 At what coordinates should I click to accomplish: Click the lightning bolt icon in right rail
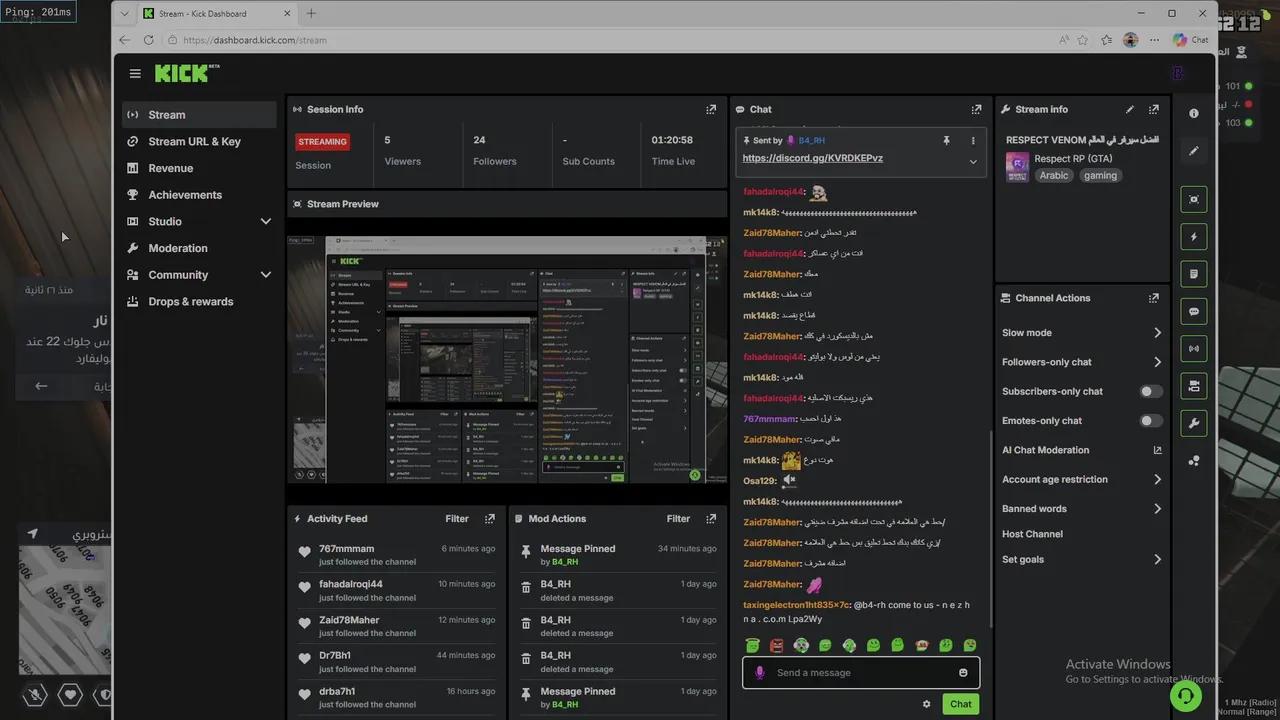coord(1194,237)
